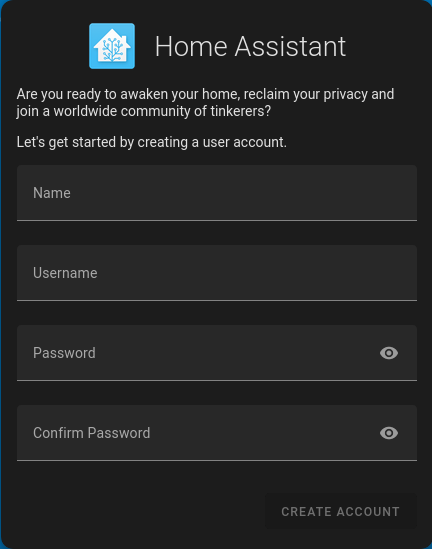The height and width of the screenshot is (549, 432).
Task: Click the "Name" placeholder label
Action: pyautogui.click(x=52, y=193)
